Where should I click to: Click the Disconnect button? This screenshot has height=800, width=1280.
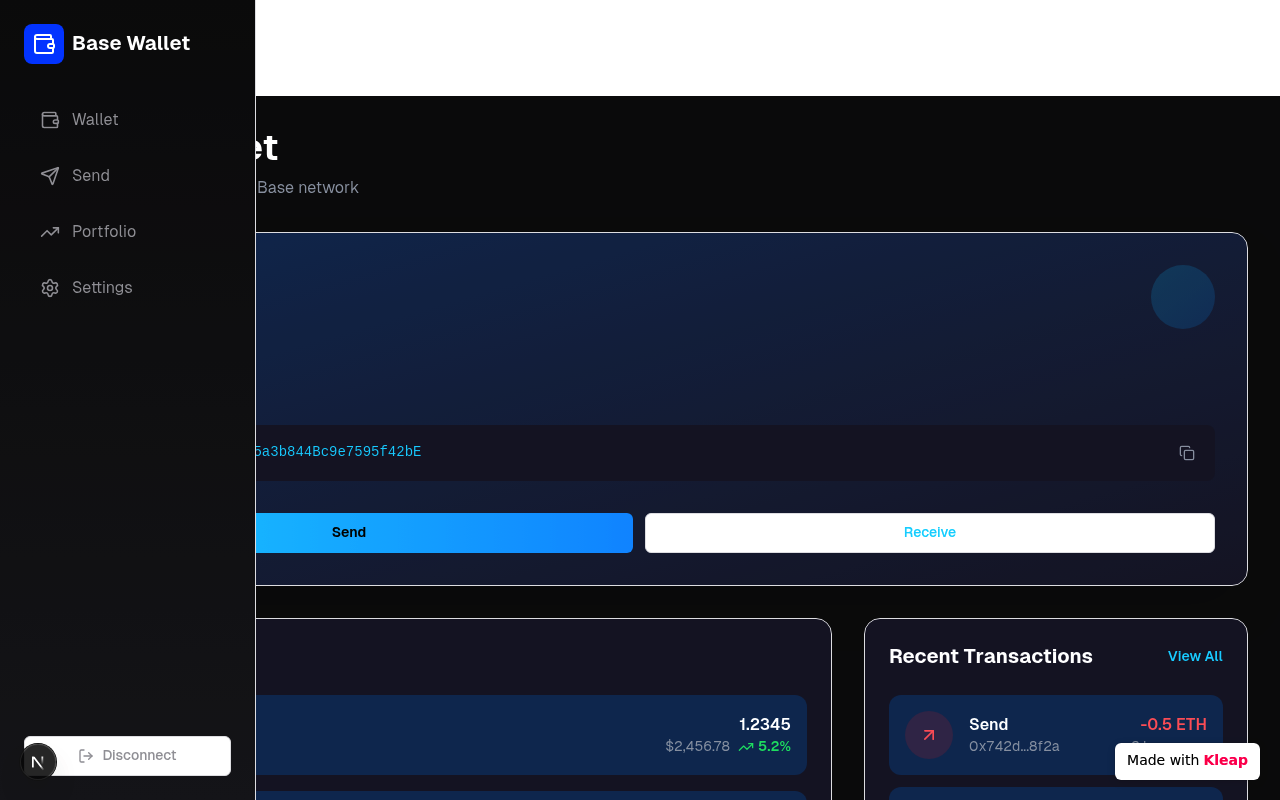(128, 756)
